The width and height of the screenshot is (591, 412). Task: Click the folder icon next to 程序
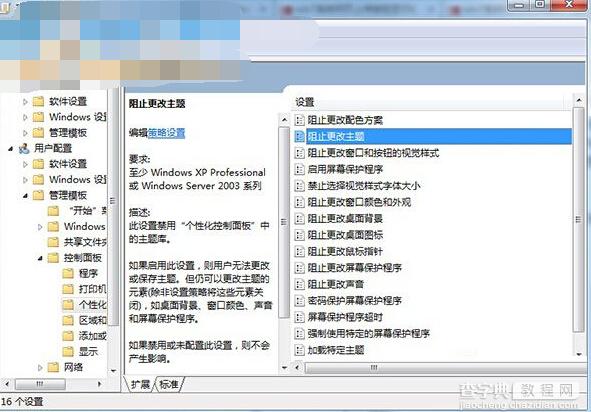tap(68, 273)
